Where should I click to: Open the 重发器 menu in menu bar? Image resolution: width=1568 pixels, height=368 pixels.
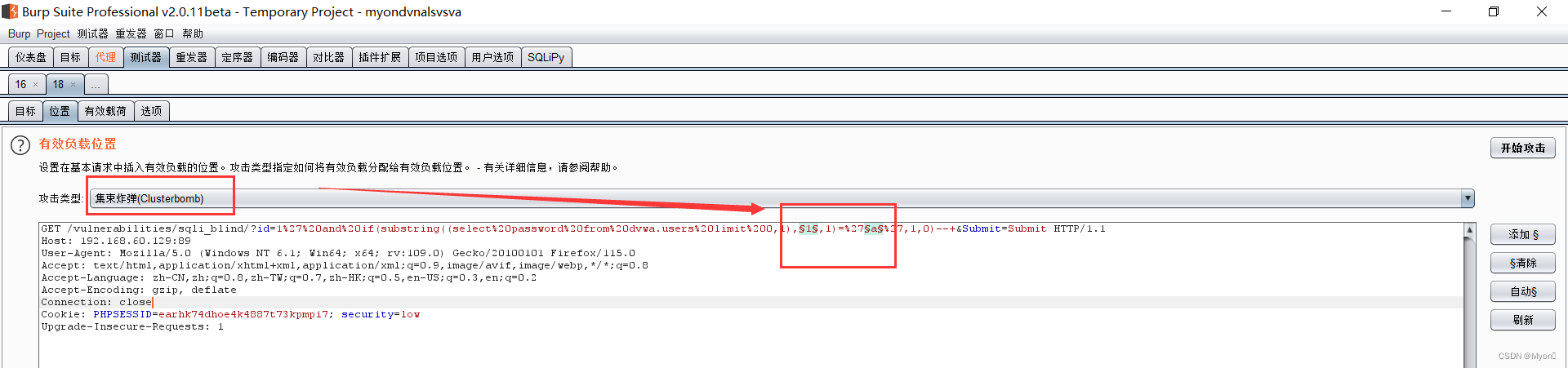(x=131, y=33)
